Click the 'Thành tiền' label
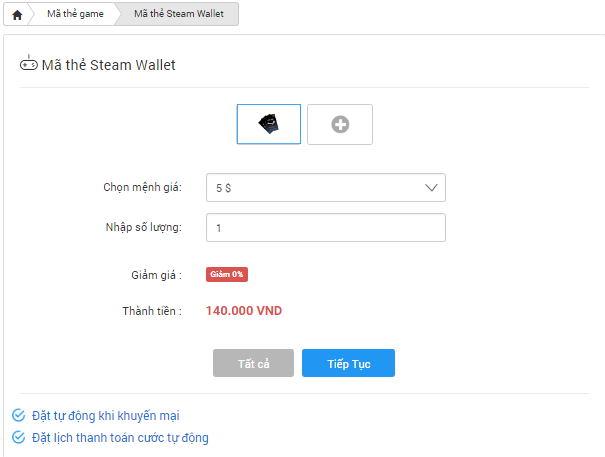The image size is (605, 457). [x=152, y=311]
